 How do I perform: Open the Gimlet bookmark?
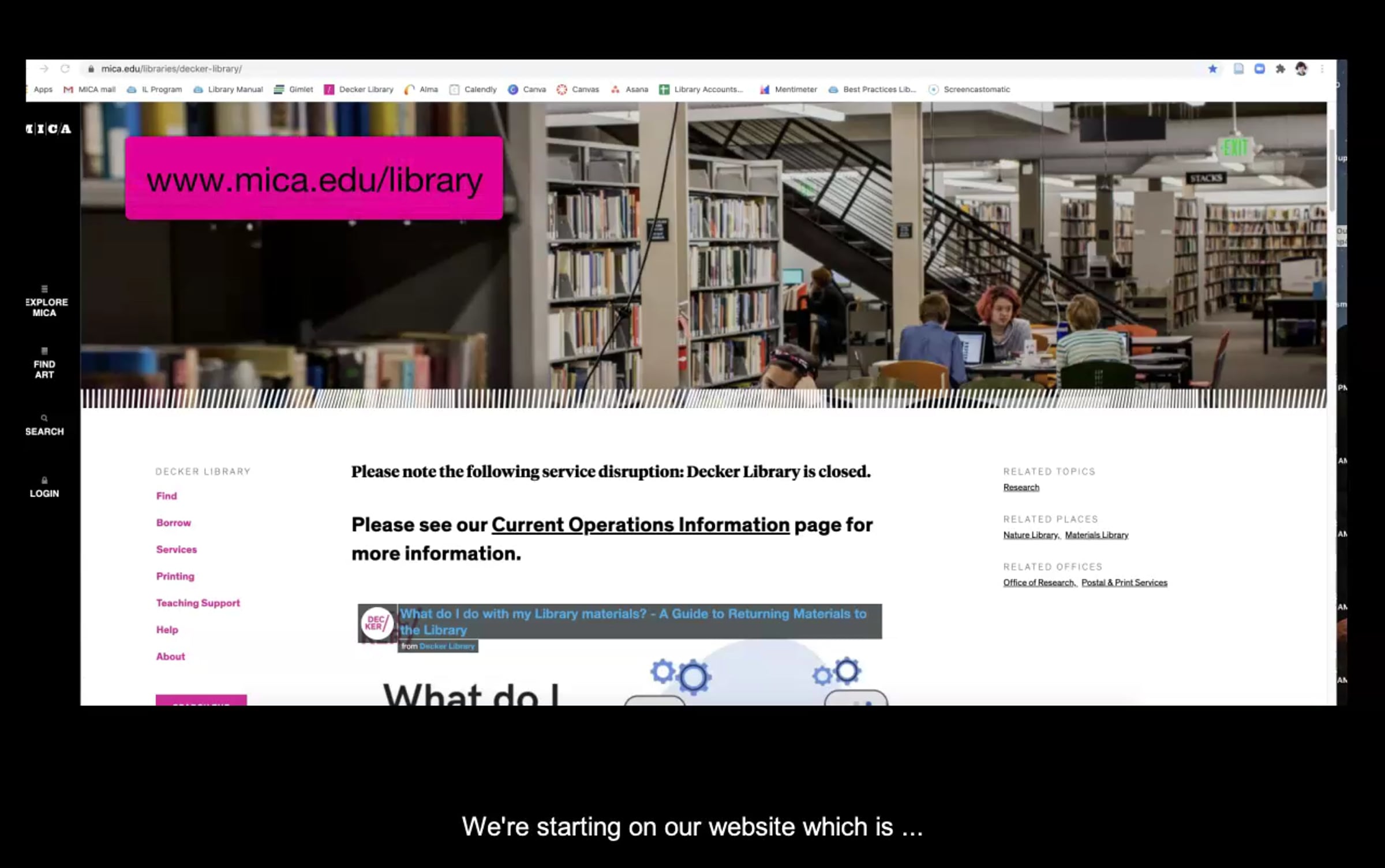pos(294,89)
